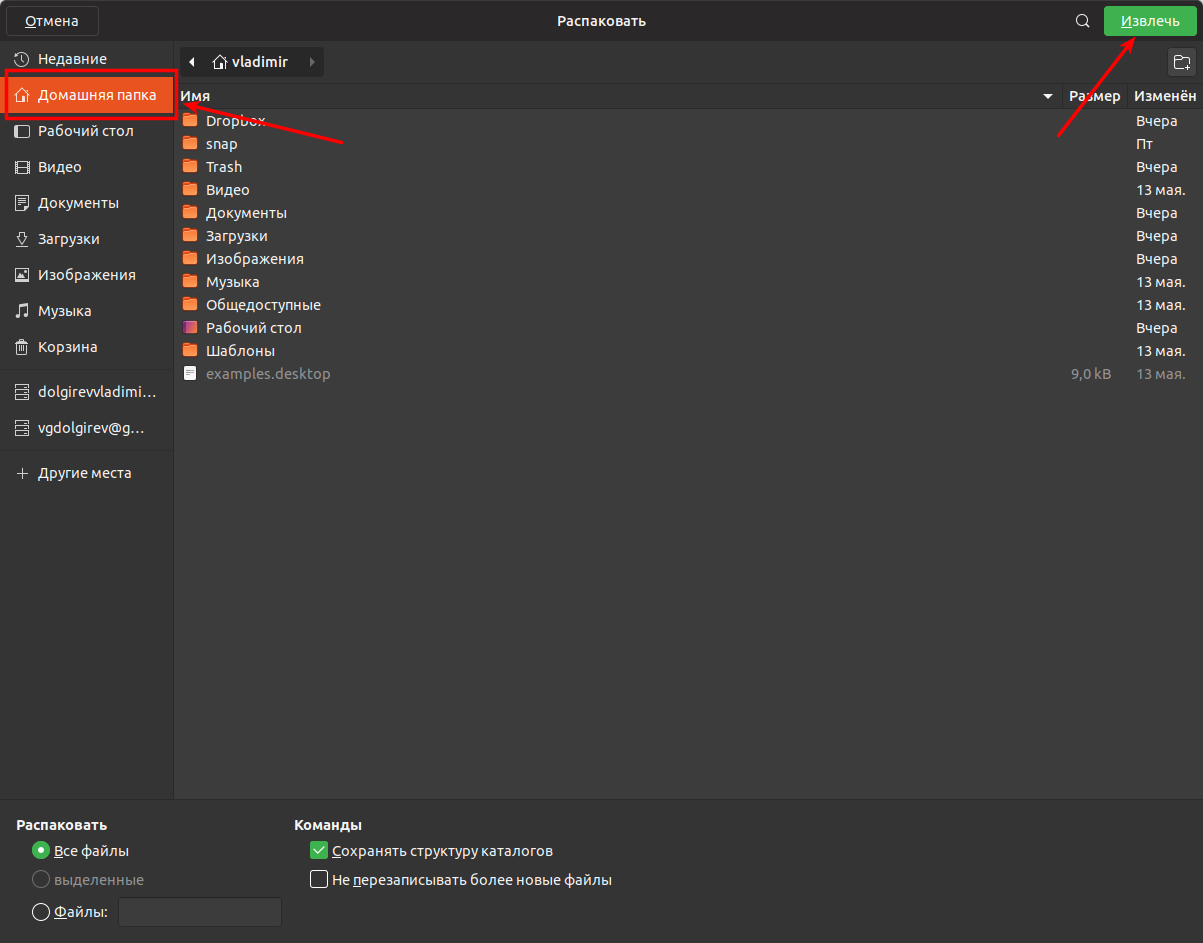Click the download icon beside sidebar Загрузки
The image size is (1203, 943).
point(22,239)
